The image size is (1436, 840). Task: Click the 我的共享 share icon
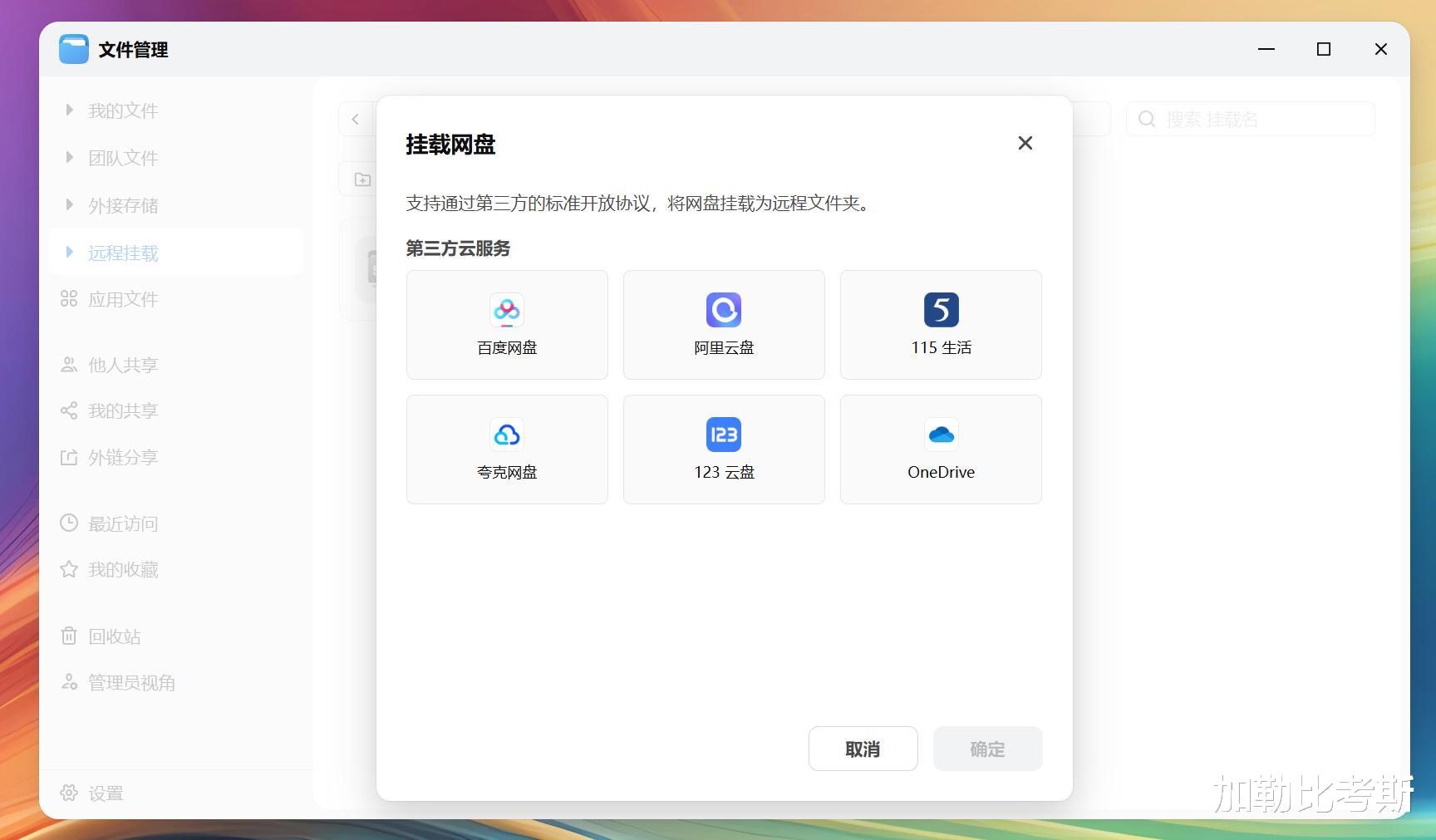pos(69,410)
